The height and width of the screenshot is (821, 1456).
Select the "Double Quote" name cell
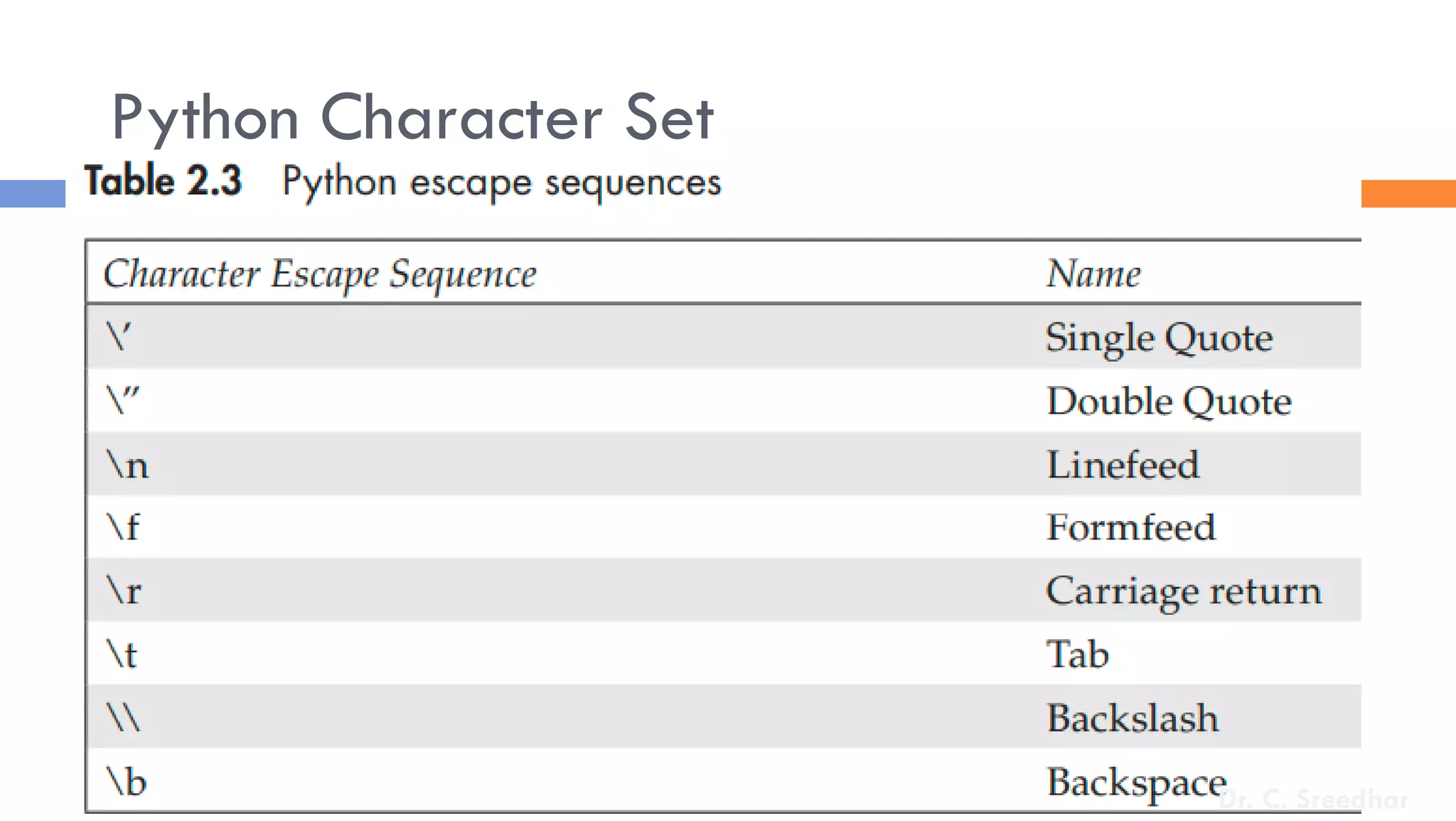pos(1169,401)
